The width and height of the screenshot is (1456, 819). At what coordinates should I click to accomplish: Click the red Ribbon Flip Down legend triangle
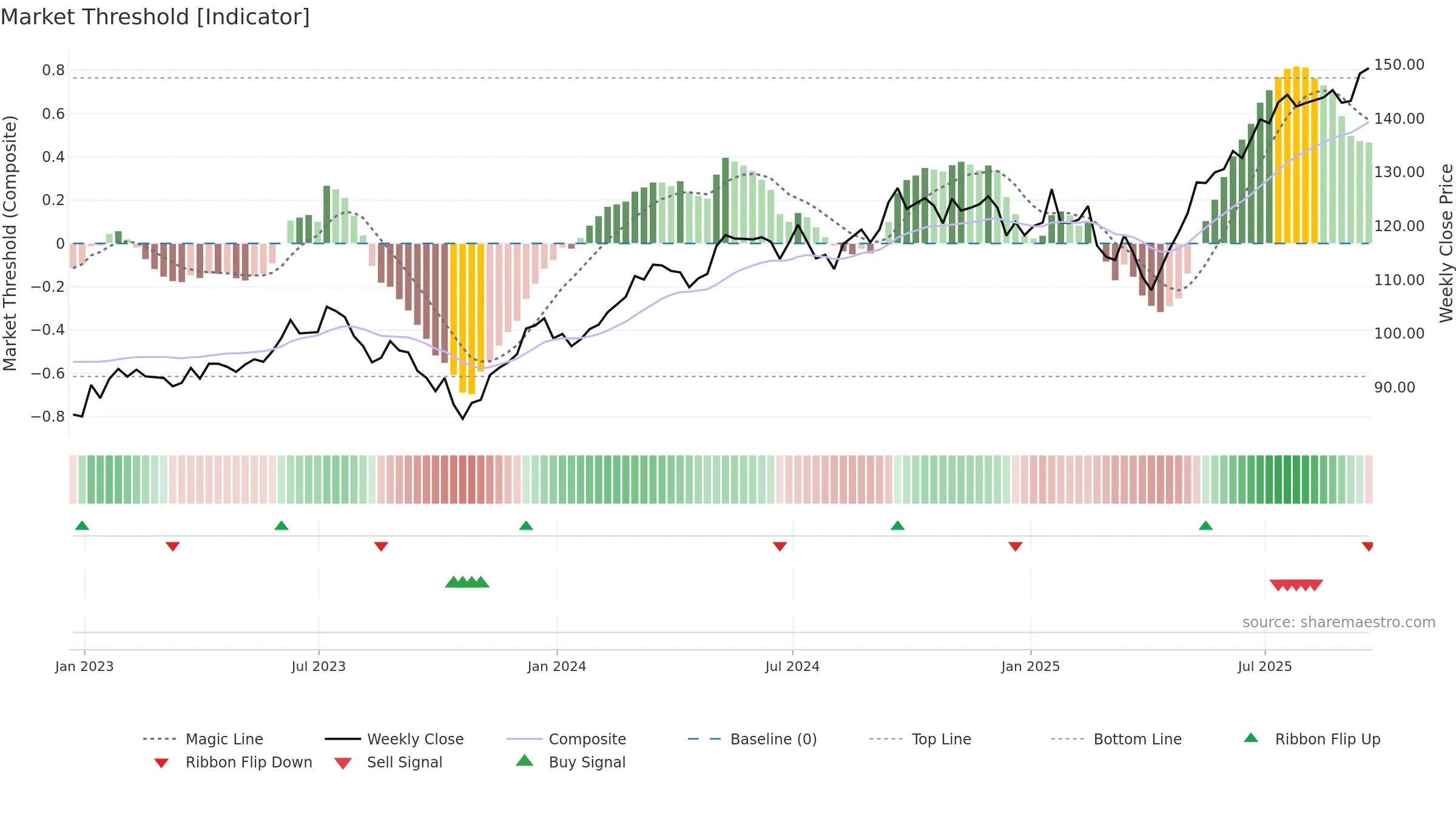tap(161, 763)
